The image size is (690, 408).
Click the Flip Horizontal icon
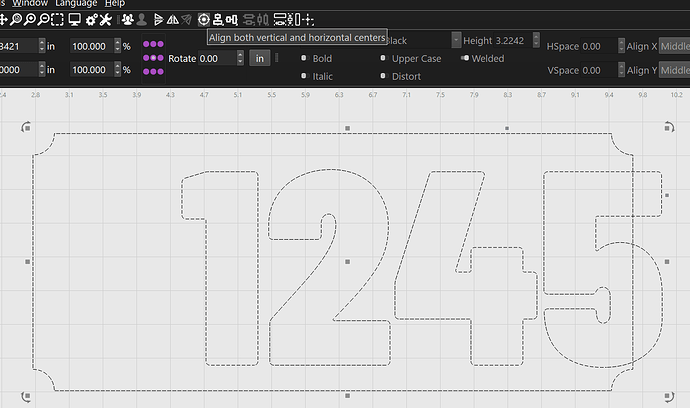click(x=159, y=19)
